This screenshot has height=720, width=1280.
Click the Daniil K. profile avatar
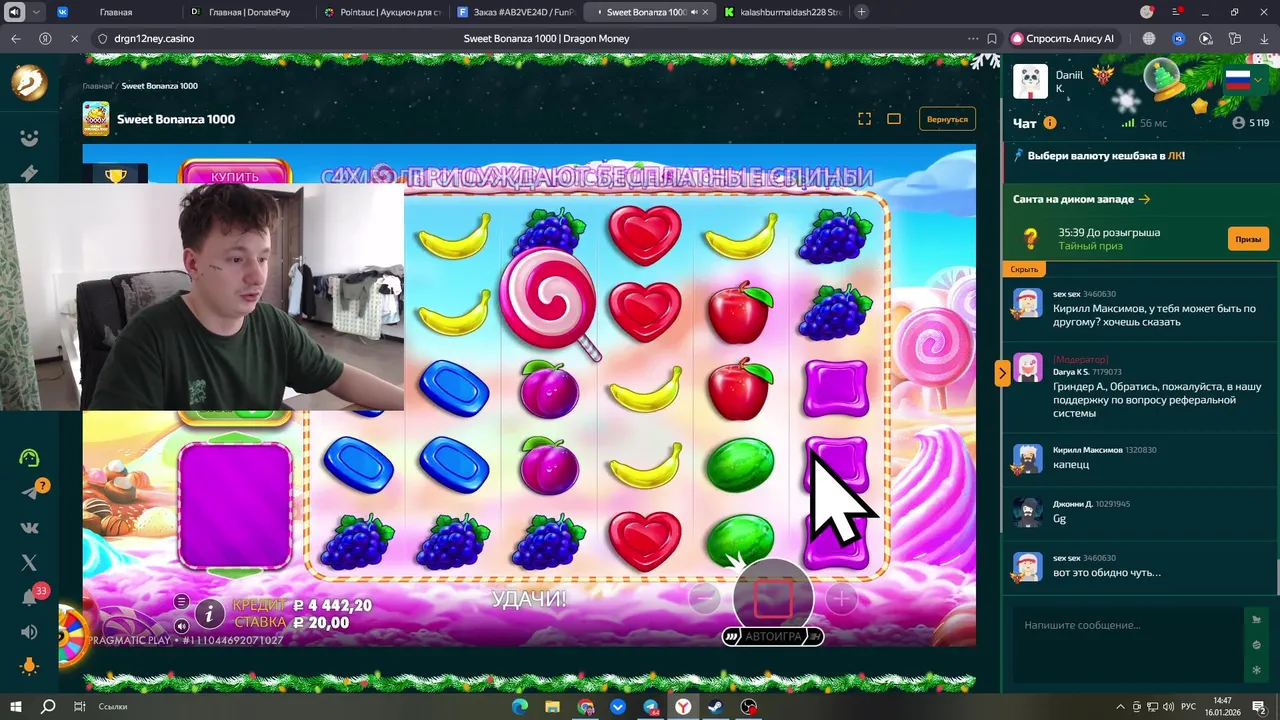[1031, 81]
